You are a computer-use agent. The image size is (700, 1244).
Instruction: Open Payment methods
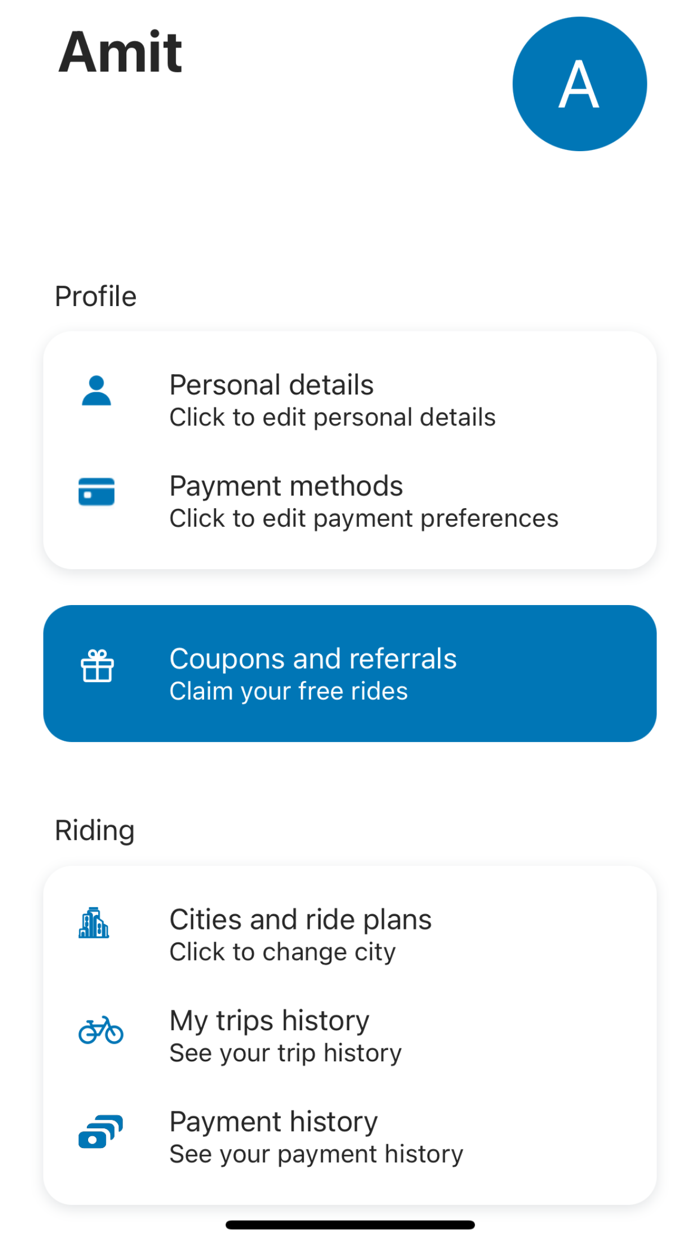pos(286,486)
